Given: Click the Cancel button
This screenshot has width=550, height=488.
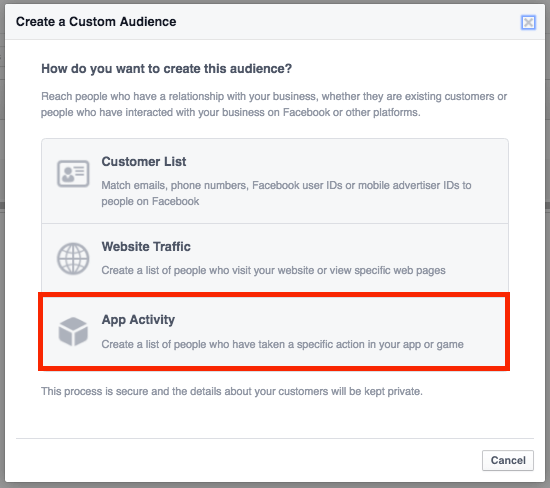Looking at the screenshot, I should click(x=508, y=460).
